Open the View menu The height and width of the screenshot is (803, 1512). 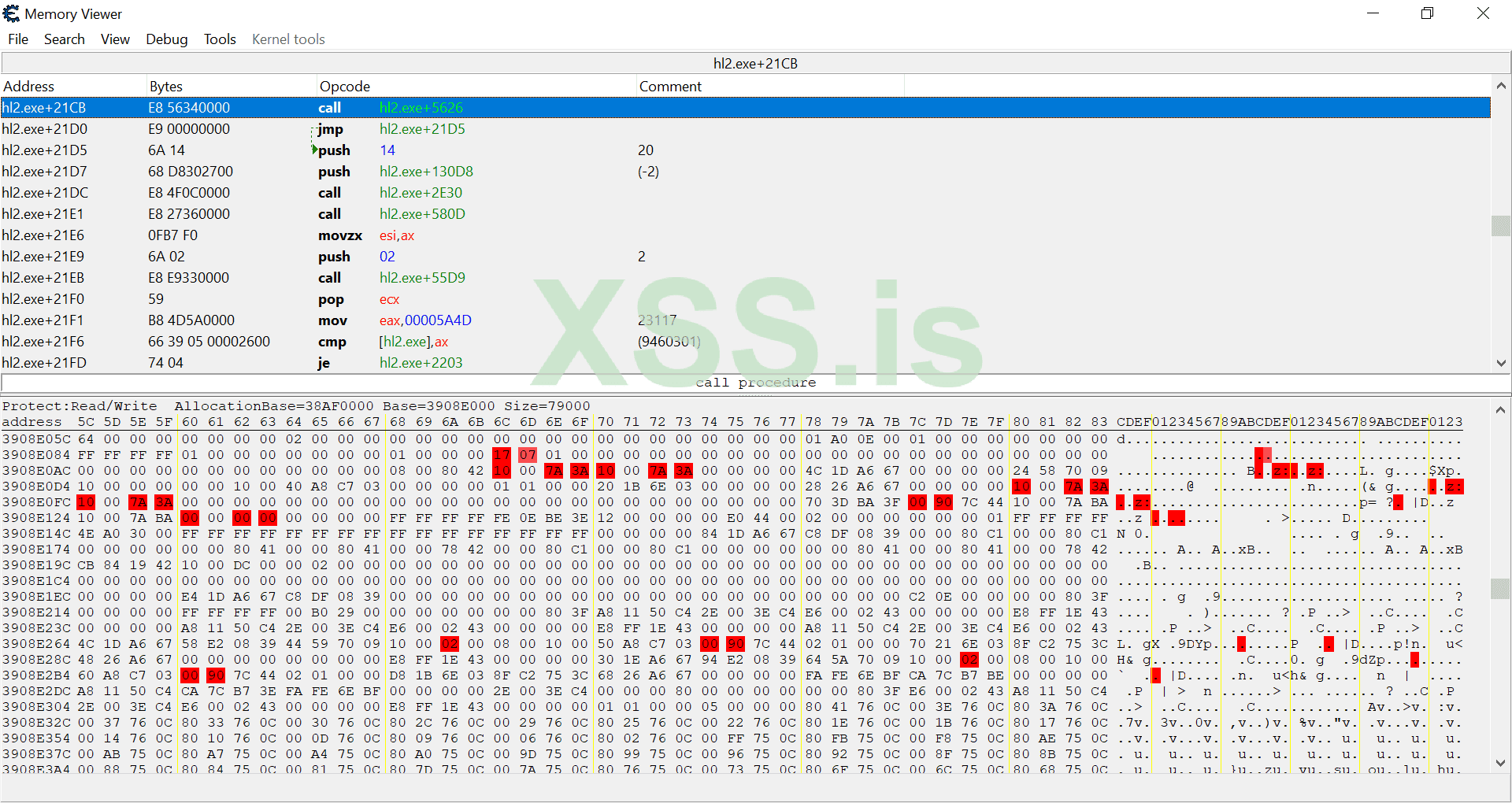coord(115,39)
